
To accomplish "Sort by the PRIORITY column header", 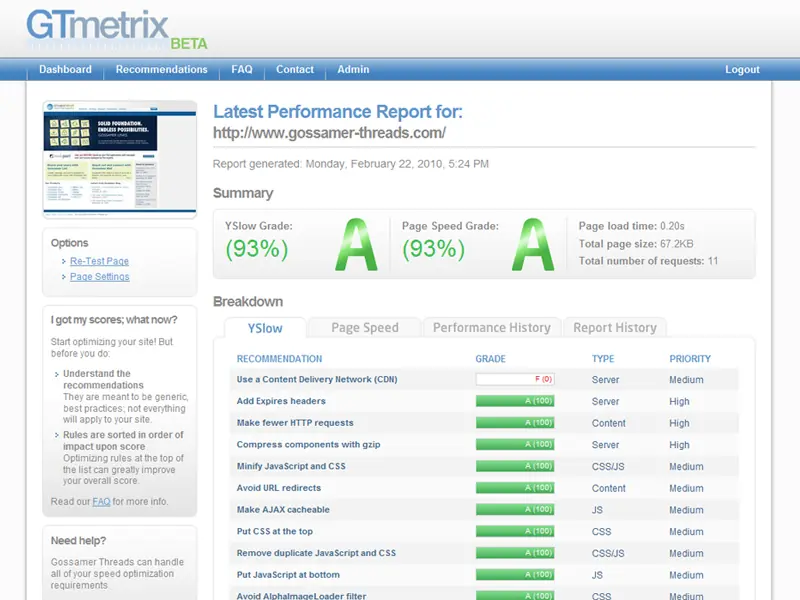I will point(690,359).
